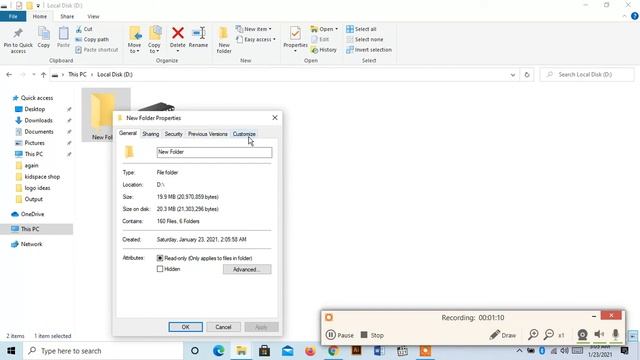Viewport: 640px width, 360px height.
Task: Expand the address bar history dropdown
Action: [513, 75]
